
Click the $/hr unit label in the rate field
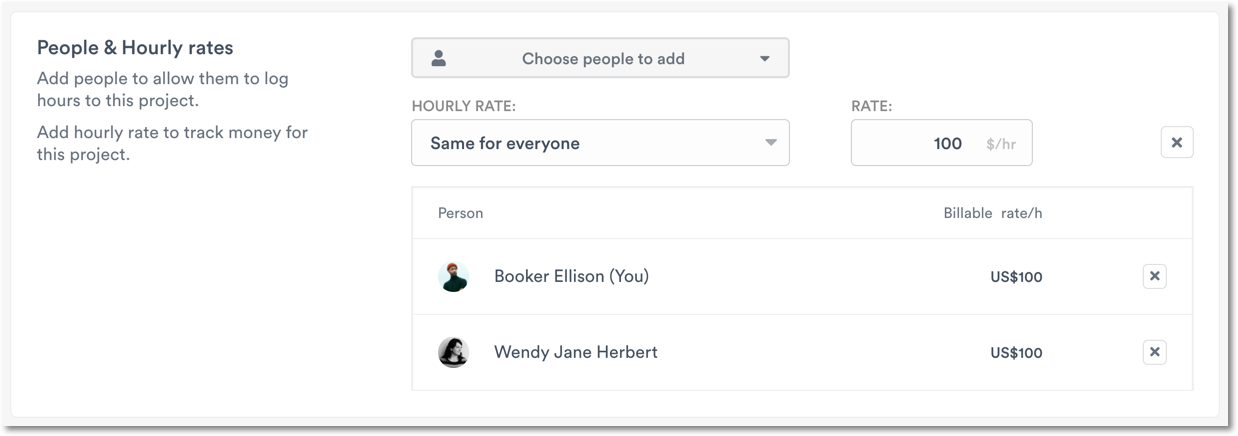tap(1000, 144)
